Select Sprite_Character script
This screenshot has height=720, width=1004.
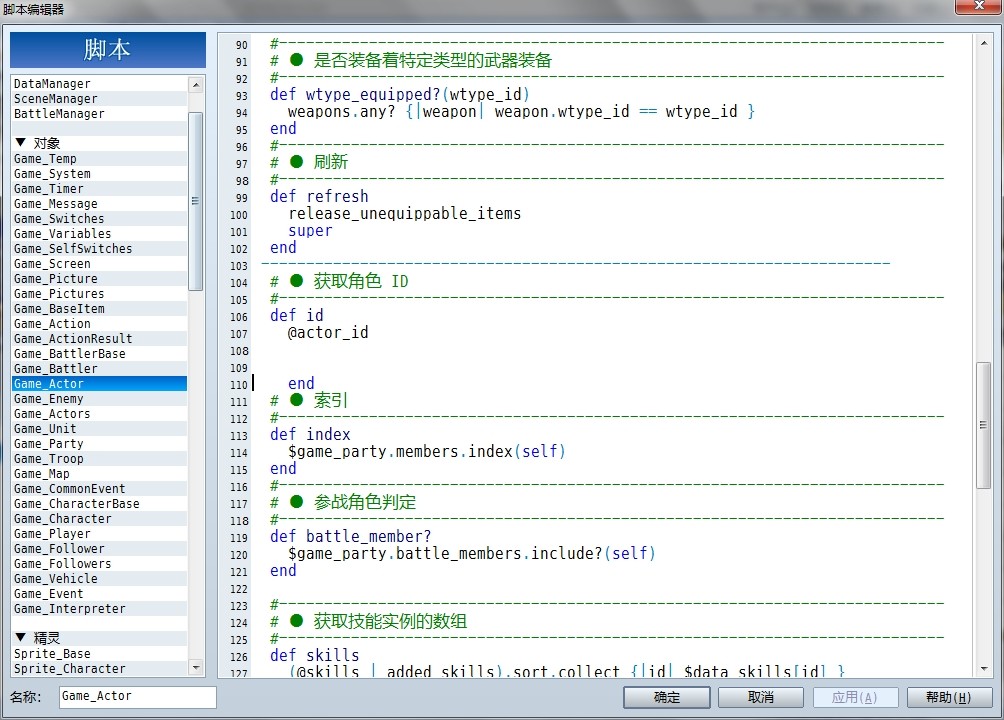99,669
